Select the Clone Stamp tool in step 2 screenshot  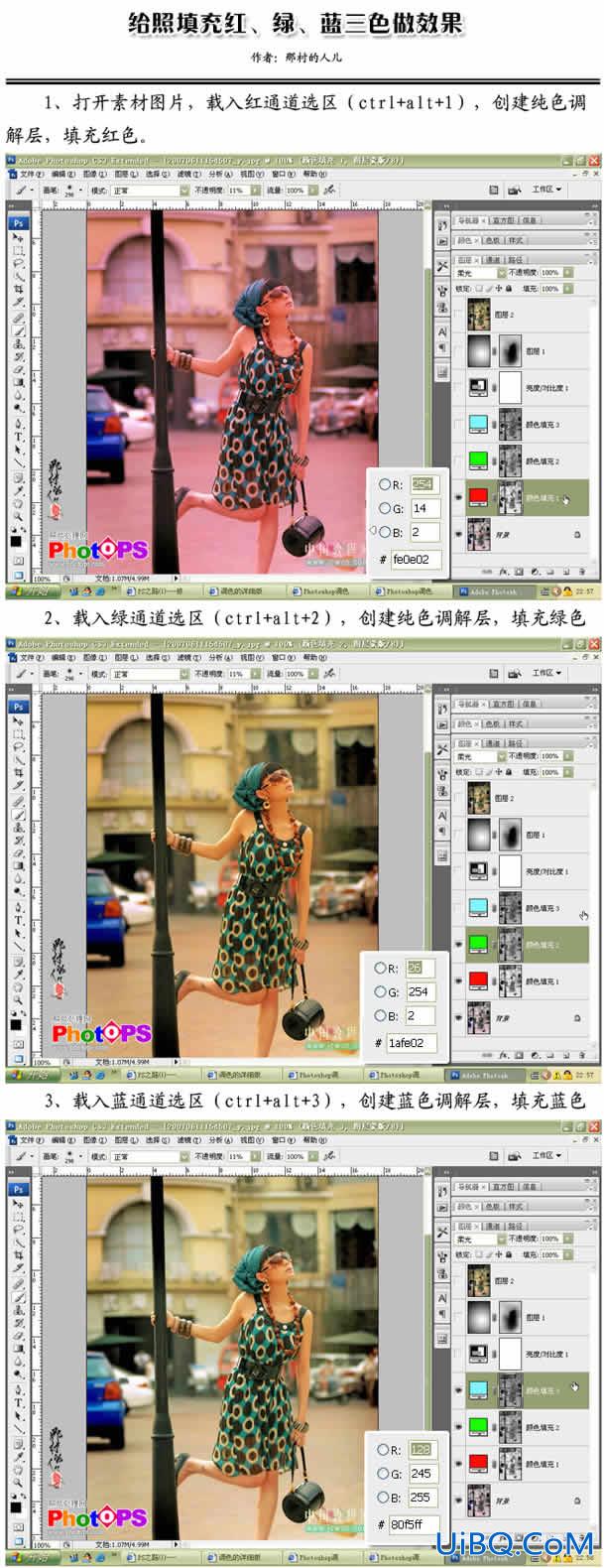pyautogui.click(x=18, y=829)
